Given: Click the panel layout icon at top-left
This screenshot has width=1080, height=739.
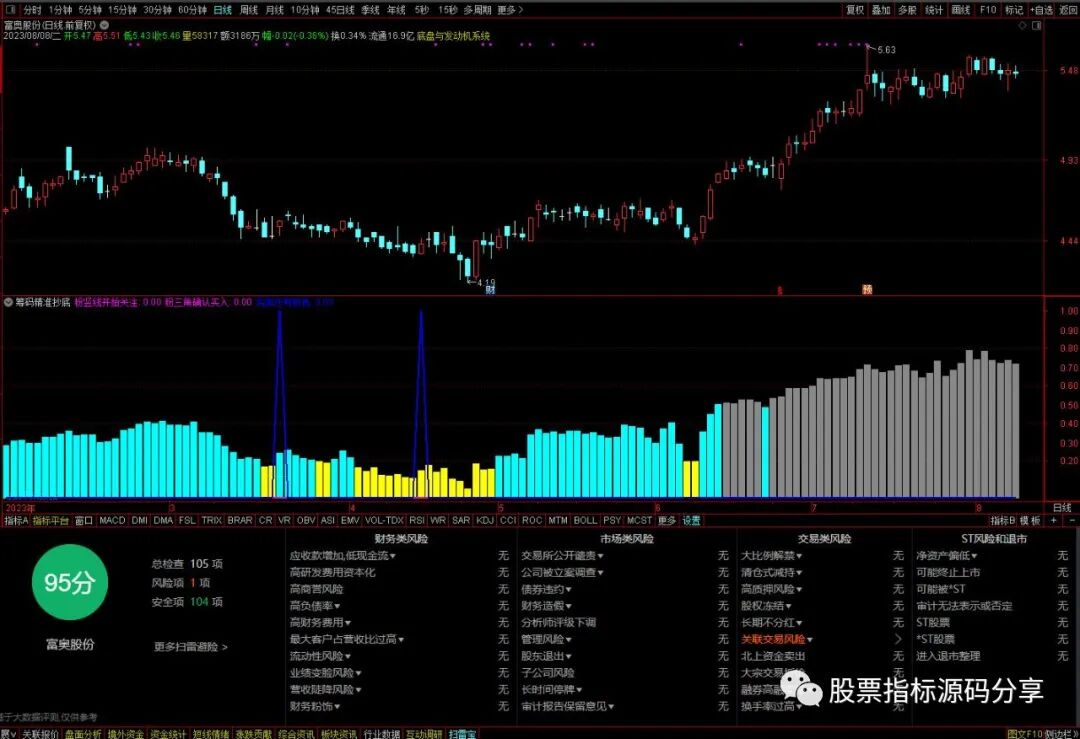Looking at the screenshot, I should [x=10, y=10].
